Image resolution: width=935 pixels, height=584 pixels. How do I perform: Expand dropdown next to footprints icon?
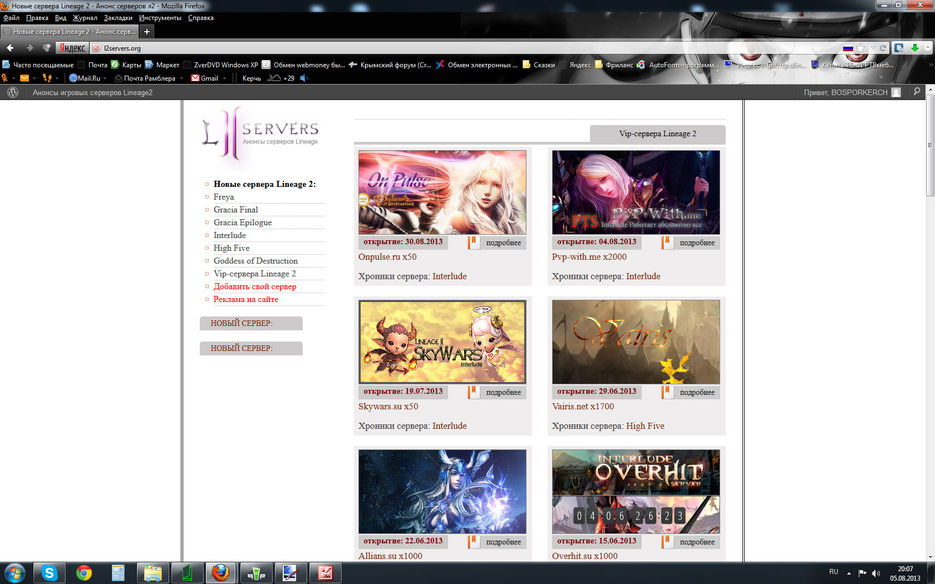pyautogui.click(x=57, y=78)
